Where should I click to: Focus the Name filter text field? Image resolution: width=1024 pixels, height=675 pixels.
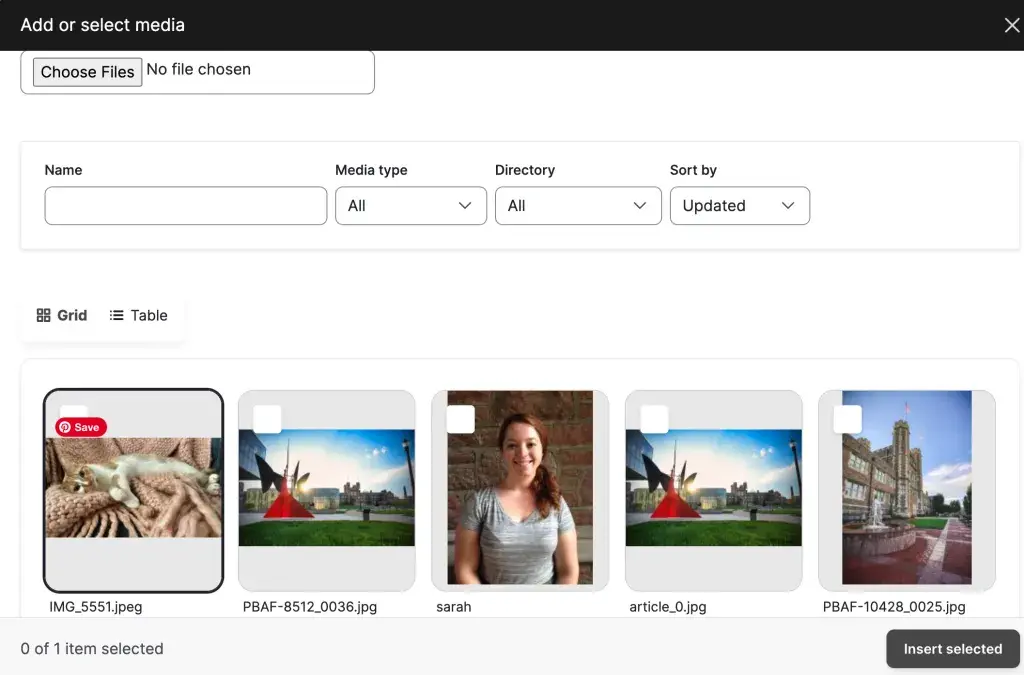pyautogui.click(x=186, y=206)
